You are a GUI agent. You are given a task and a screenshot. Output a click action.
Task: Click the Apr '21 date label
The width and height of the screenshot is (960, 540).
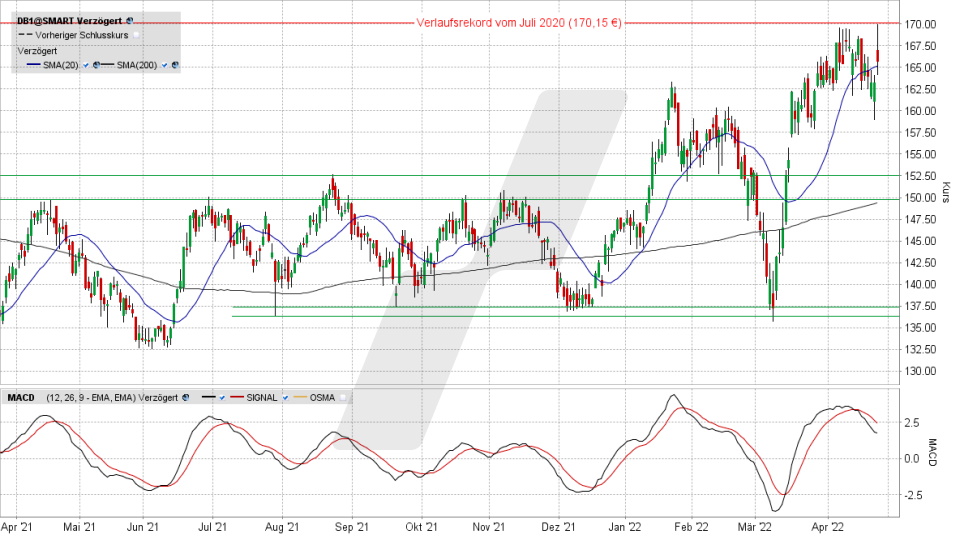(17, 527)
